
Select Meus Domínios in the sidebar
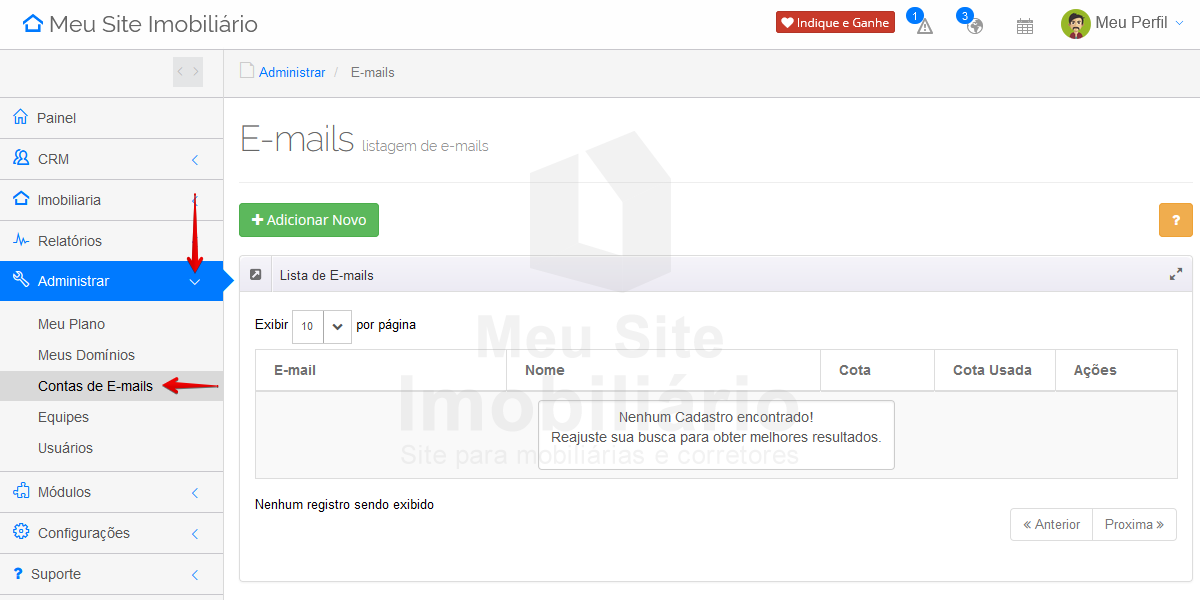[x=86, y=355]
